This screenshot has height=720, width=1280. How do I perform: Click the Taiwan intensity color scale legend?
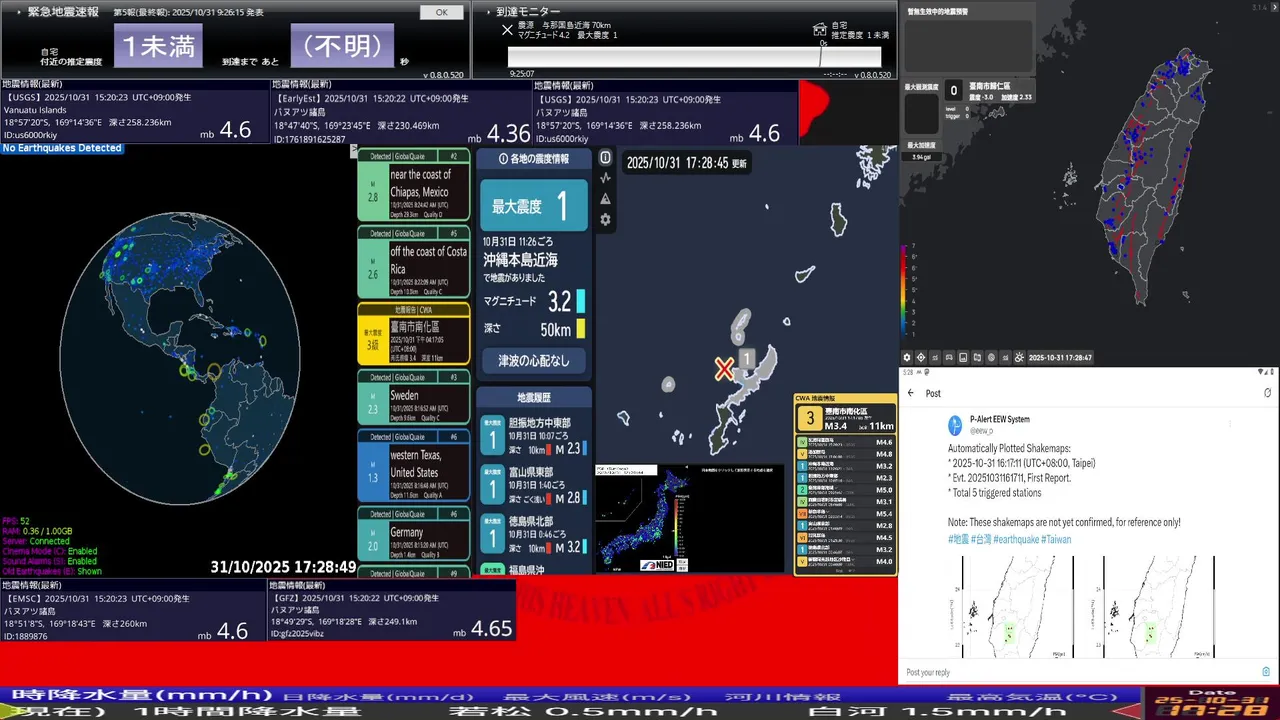click(x=905, y=290)
